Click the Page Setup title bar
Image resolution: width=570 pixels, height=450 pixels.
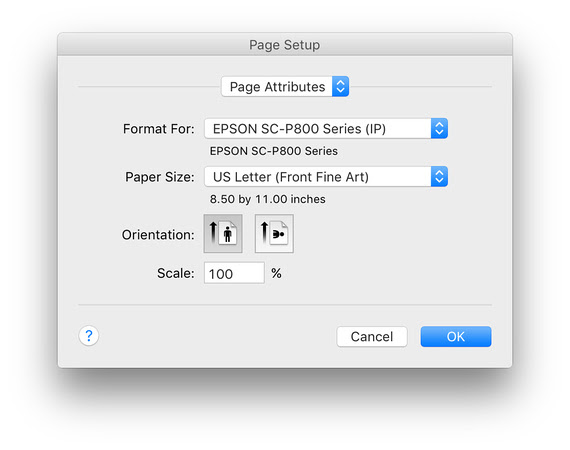(285, 44)
